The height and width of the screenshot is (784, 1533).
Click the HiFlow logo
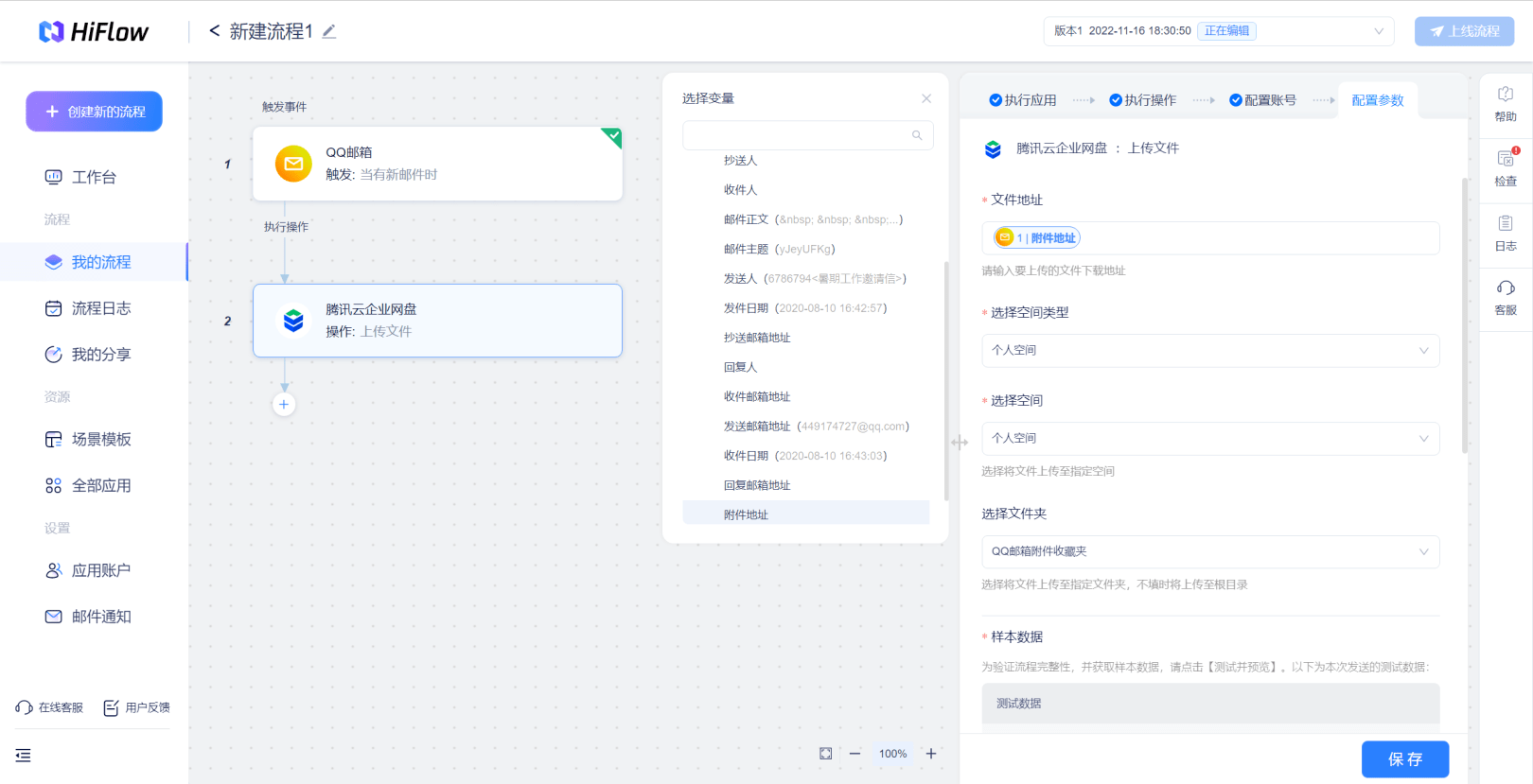click(93, 32)
